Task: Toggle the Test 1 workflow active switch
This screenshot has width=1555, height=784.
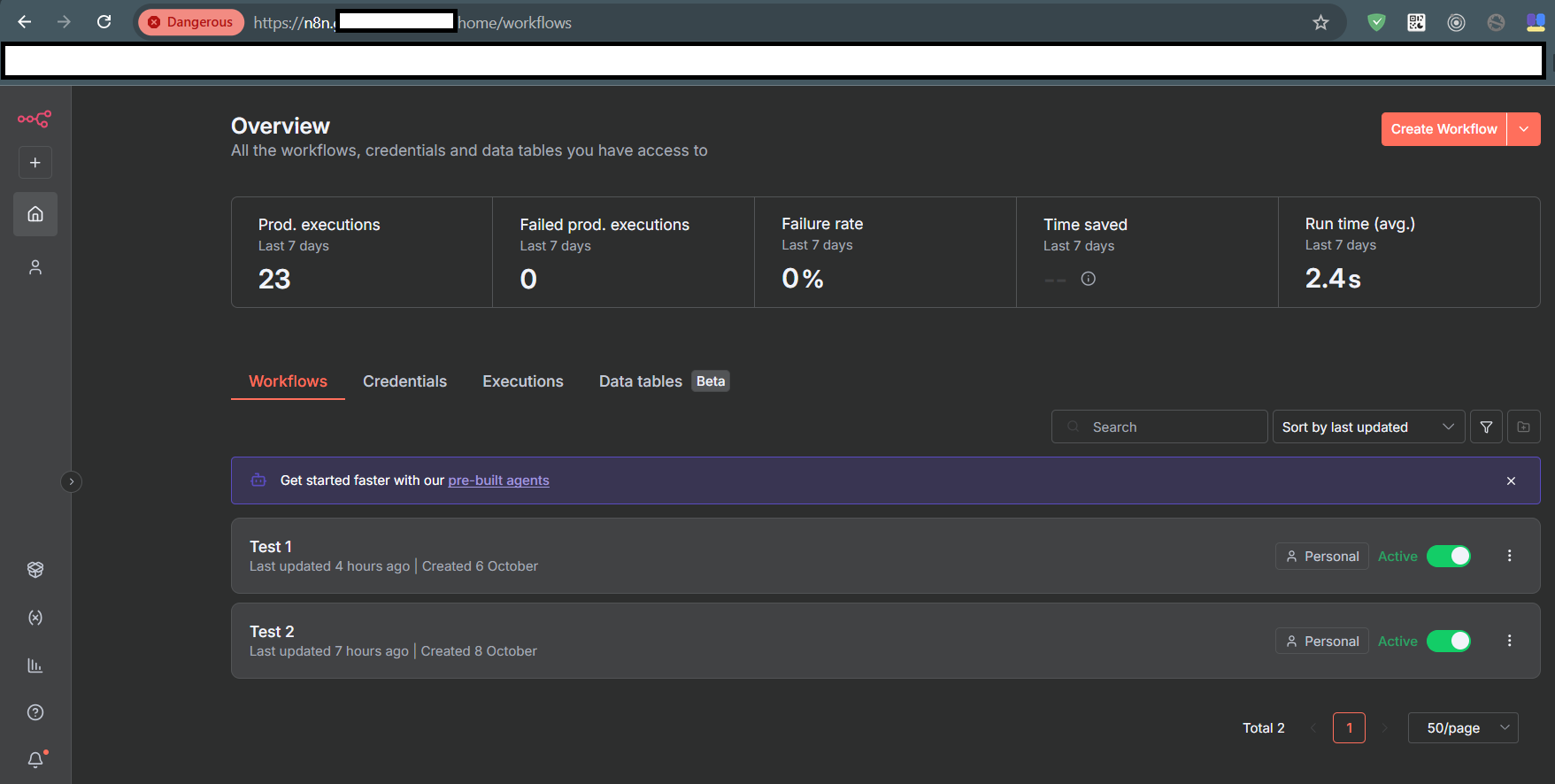Action: point(1449,556)
